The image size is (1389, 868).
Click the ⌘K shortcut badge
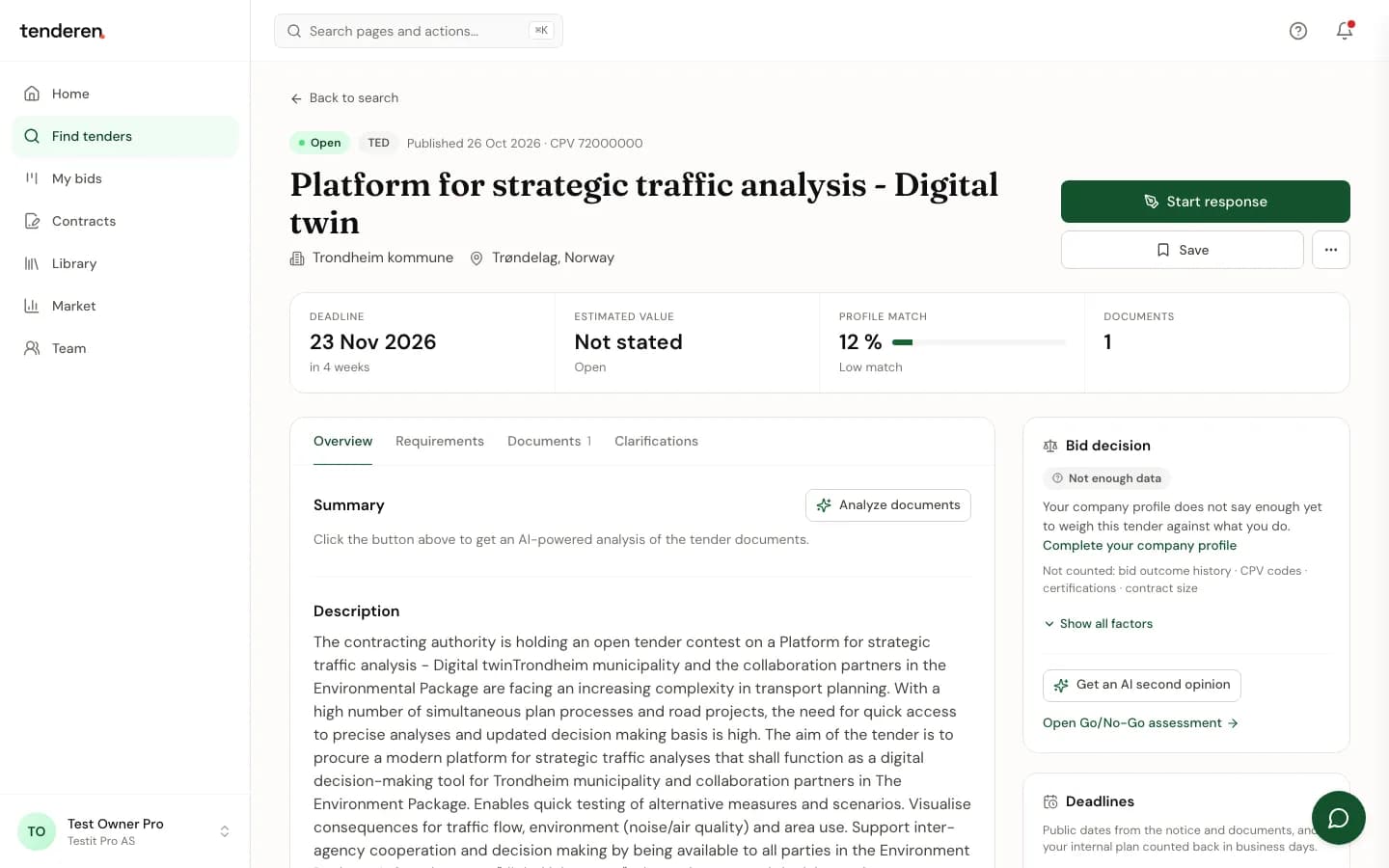point(541,31)
